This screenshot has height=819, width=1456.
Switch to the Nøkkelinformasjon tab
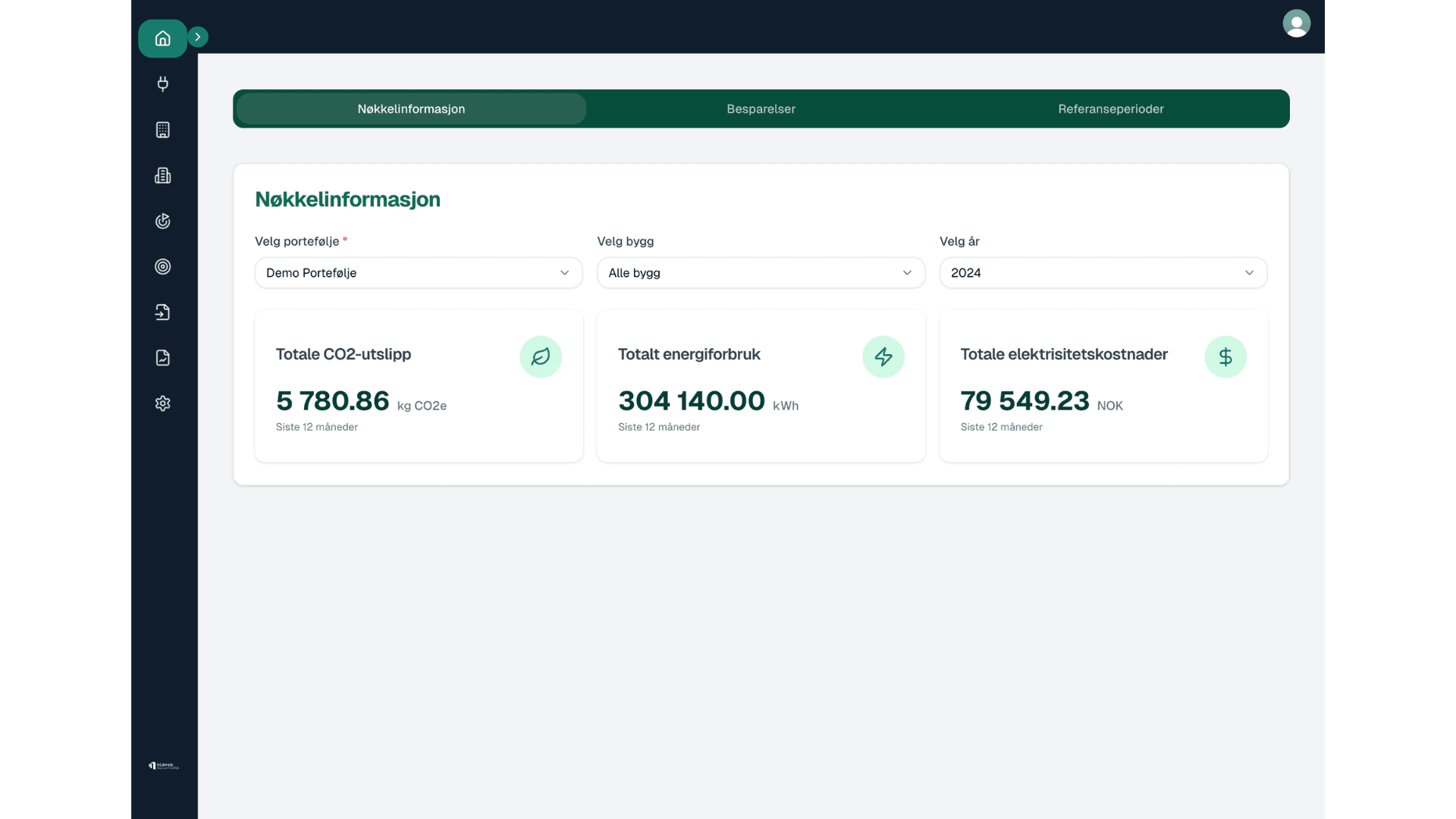411,108
